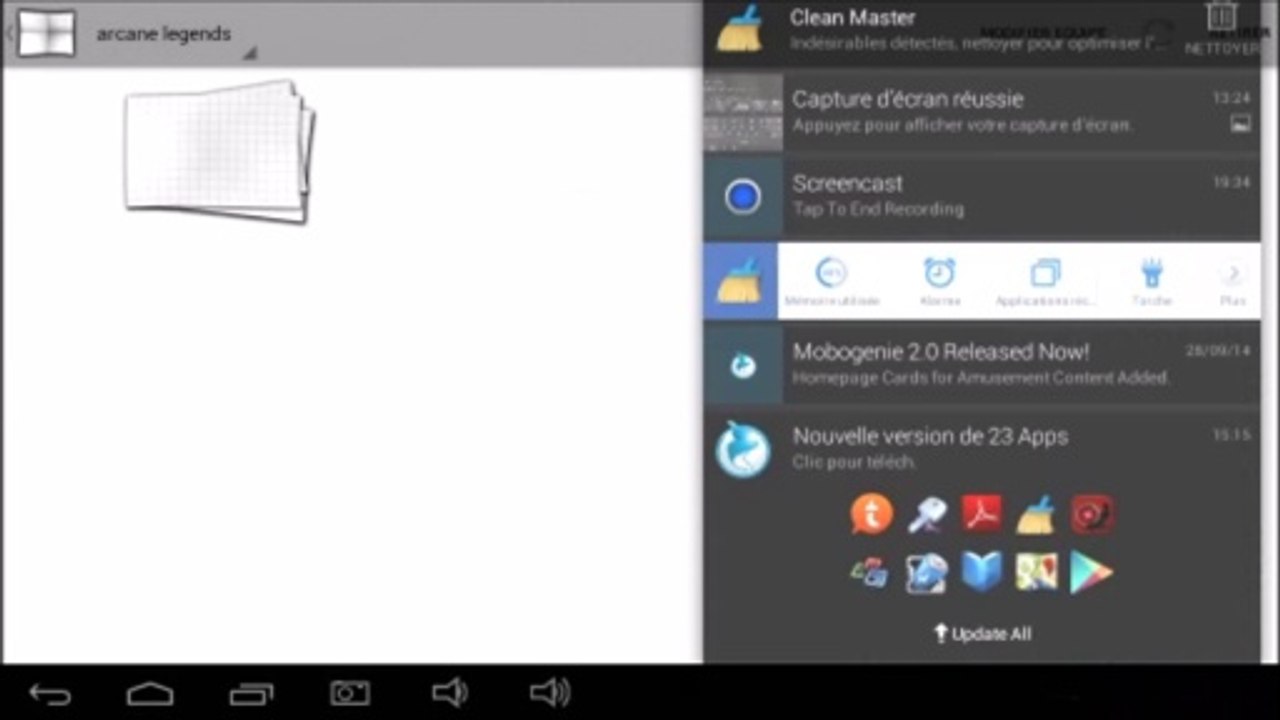Open the photo stack thumbnail in the gallery
The image size is (1280, 720).
coord(219,151)
